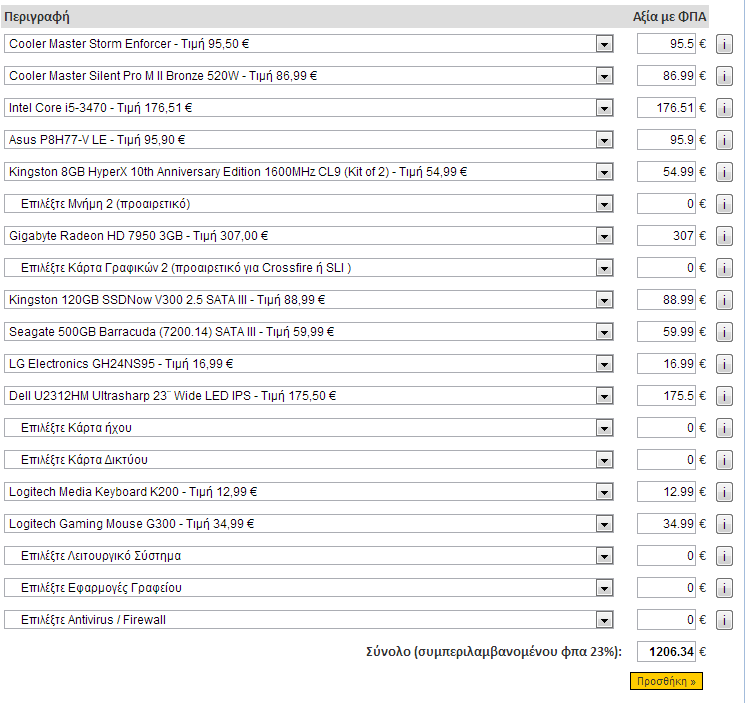The image size is (745, 703).
Task: Click the Περιγραφή column header
Action: [x=37, y=17]
